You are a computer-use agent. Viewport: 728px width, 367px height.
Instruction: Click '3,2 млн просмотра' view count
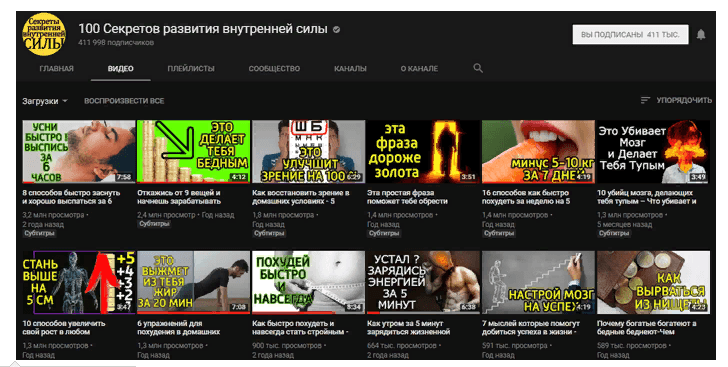(53, 215)
